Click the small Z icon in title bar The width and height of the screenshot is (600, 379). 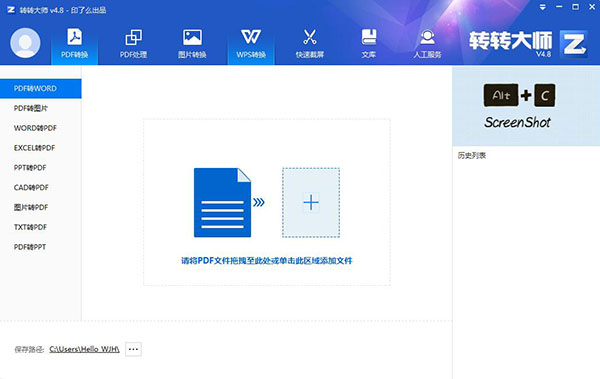pos(11,10)
